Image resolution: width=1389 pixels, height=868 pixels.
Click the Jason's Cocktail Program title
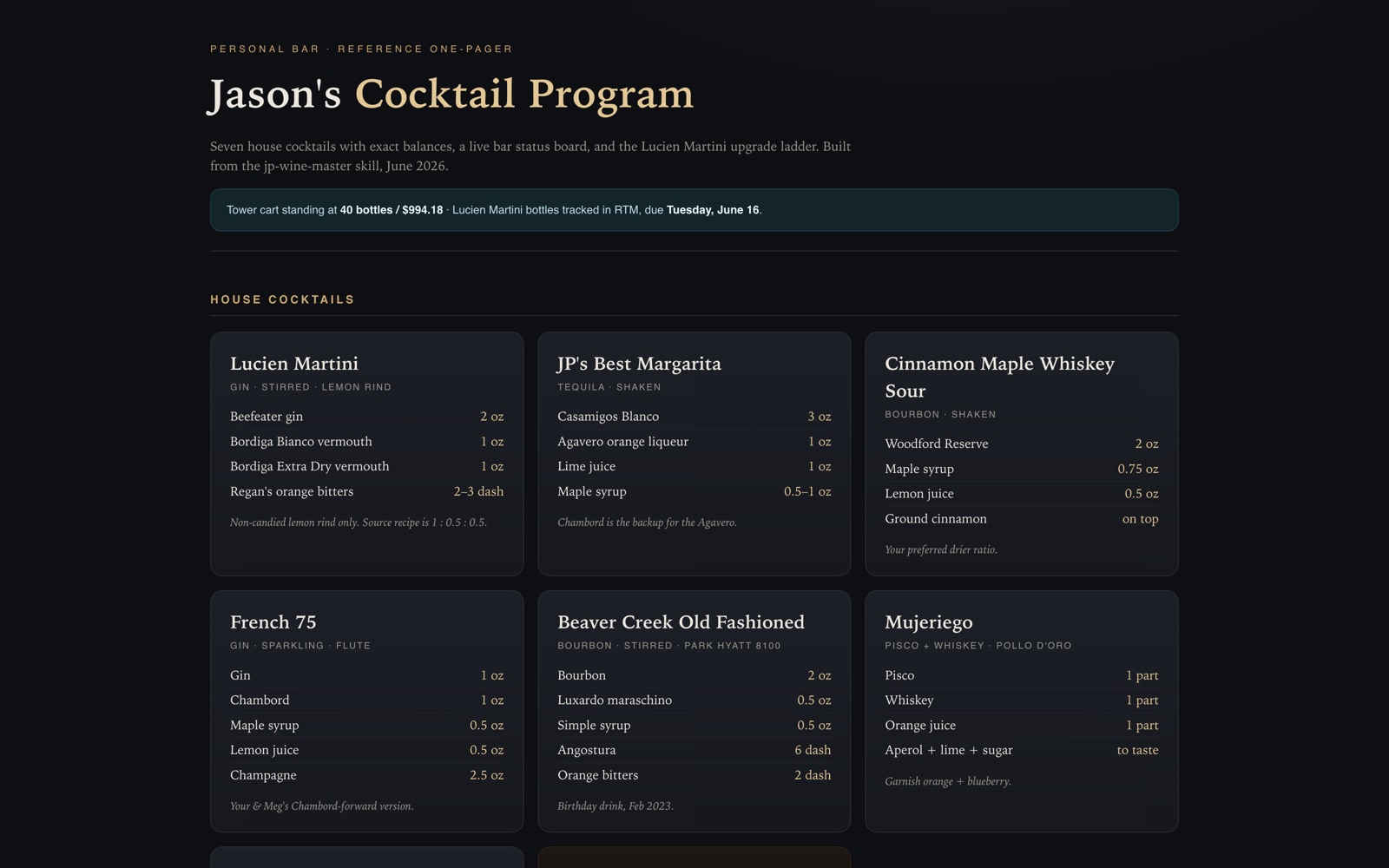pos(451,94)
